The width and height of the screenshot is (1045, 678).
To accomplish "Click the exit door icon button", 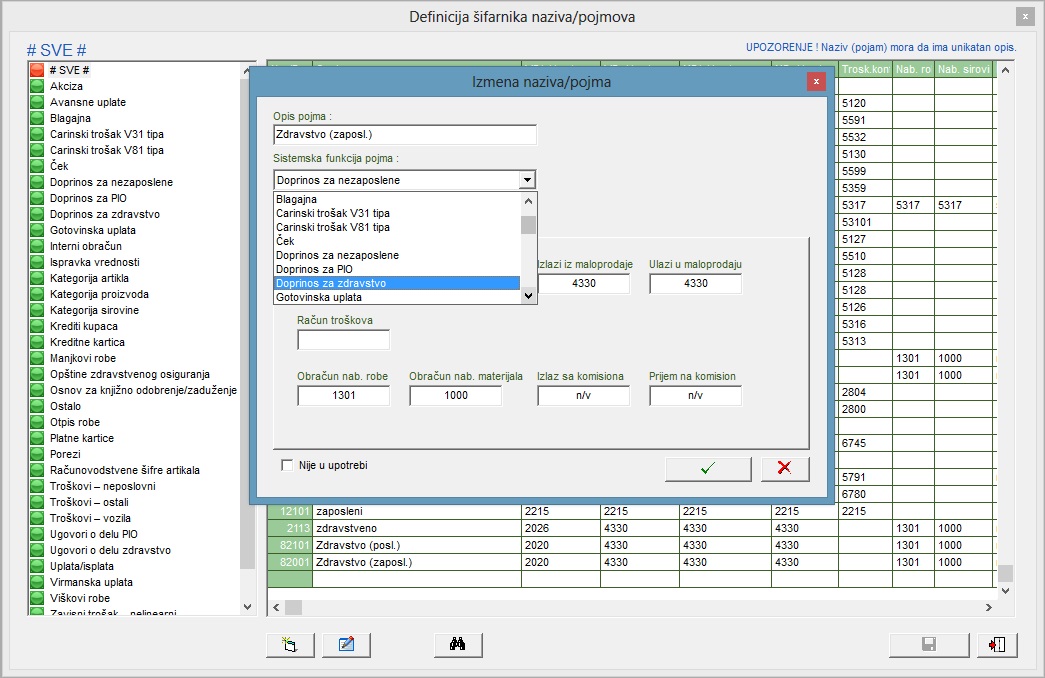I will pyautogui.click(x=996, y=644).
